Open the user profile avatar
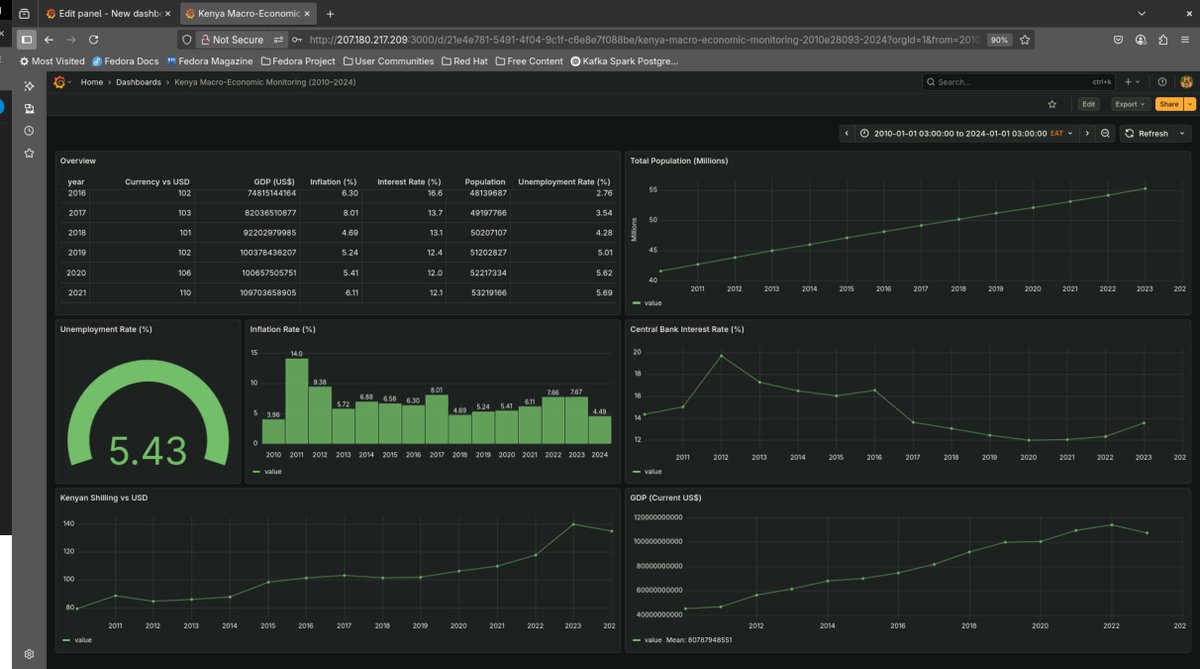 (1186, 82)
